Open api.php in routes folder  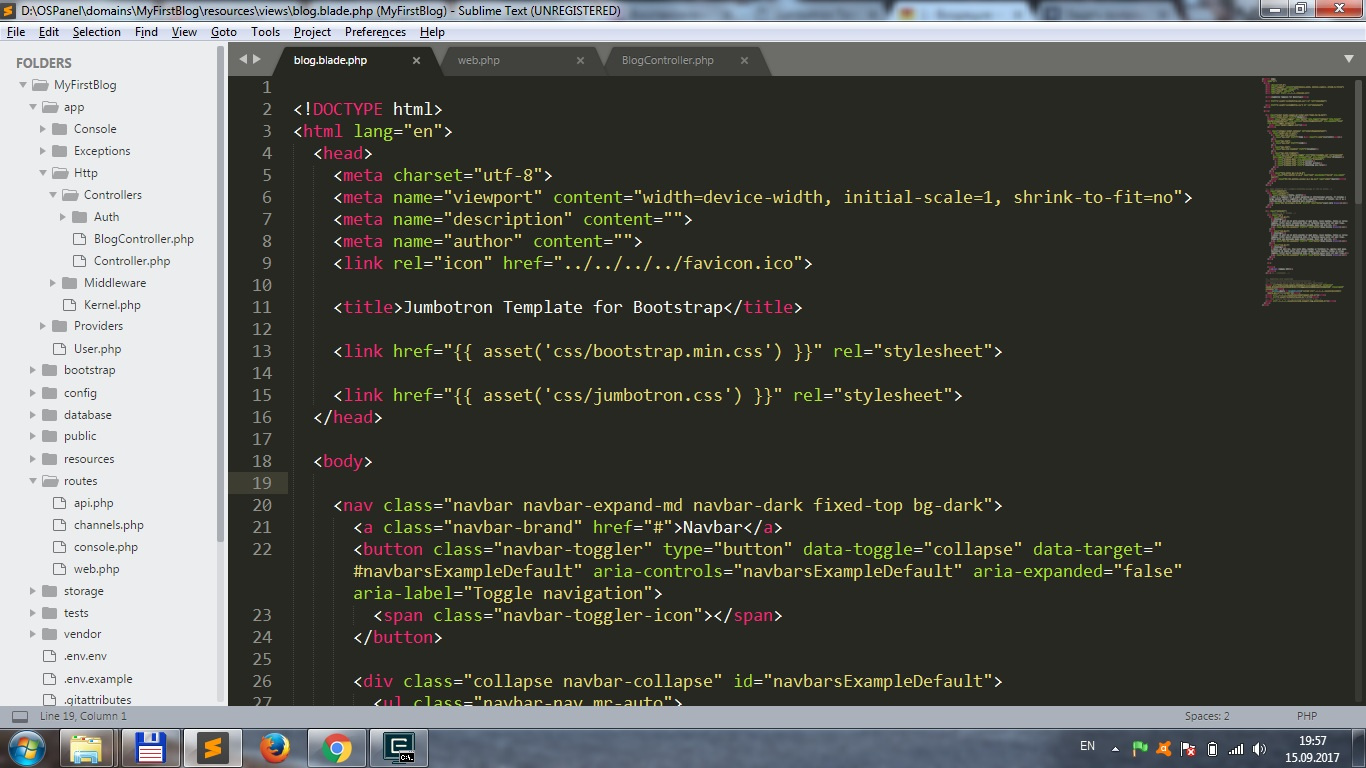pos(94,503)
